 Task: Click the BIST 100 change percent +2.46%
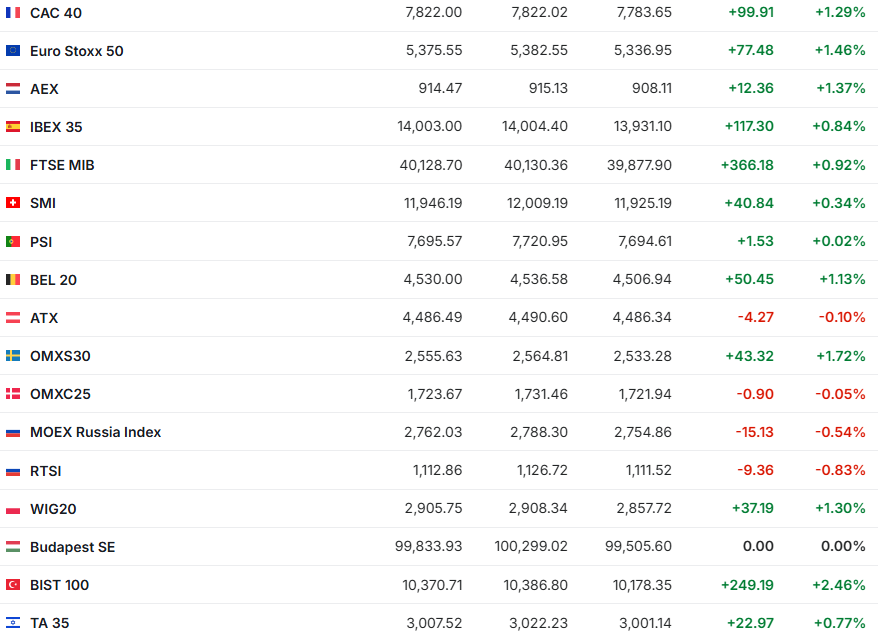pyautogui.click(x=840, y=585)
